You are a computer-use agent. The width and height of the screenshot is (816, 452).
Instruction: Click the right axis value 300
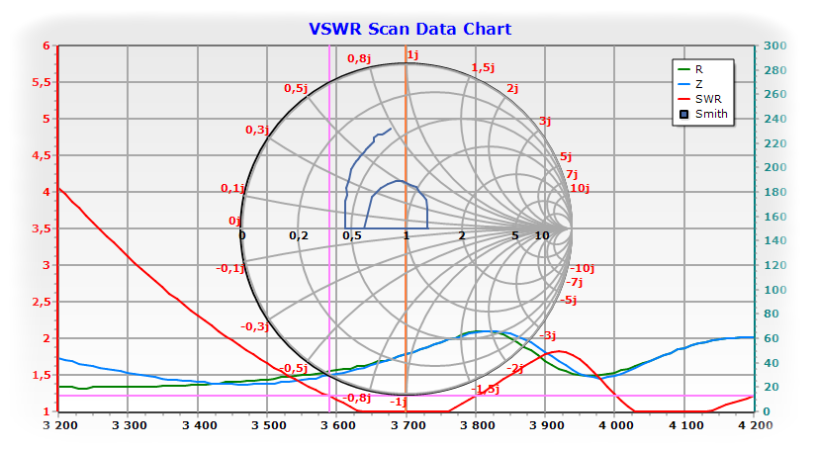coord(775,46)
